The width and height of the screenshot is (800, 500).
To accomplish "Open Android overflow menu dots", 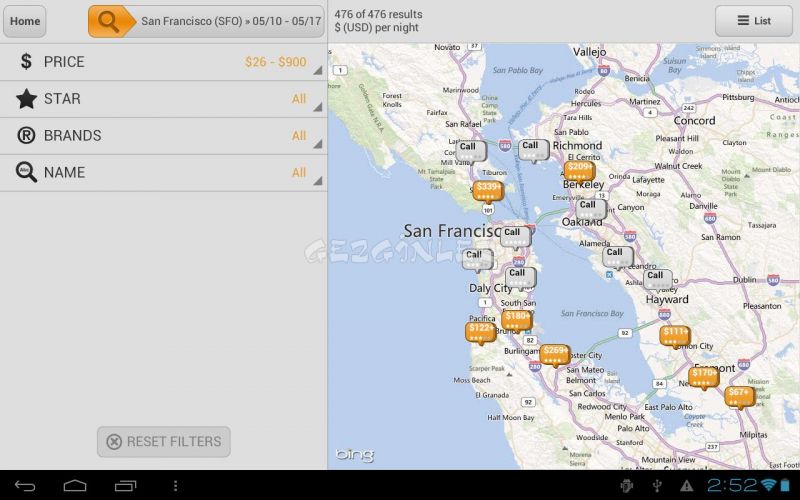I will pos(176,486).
